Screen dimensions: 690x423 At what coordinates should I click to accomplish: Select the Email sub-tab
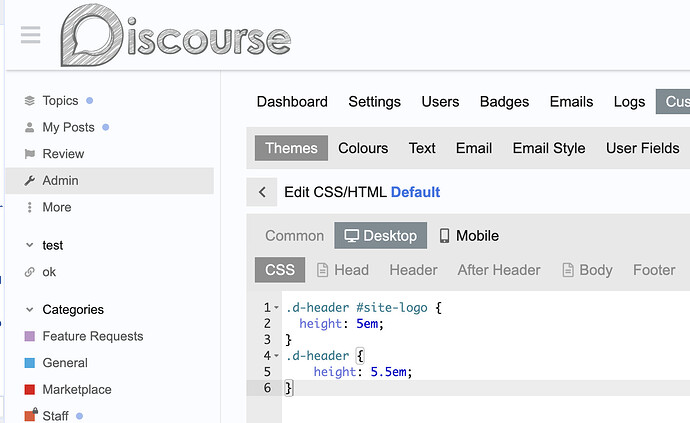pos(474,148)
